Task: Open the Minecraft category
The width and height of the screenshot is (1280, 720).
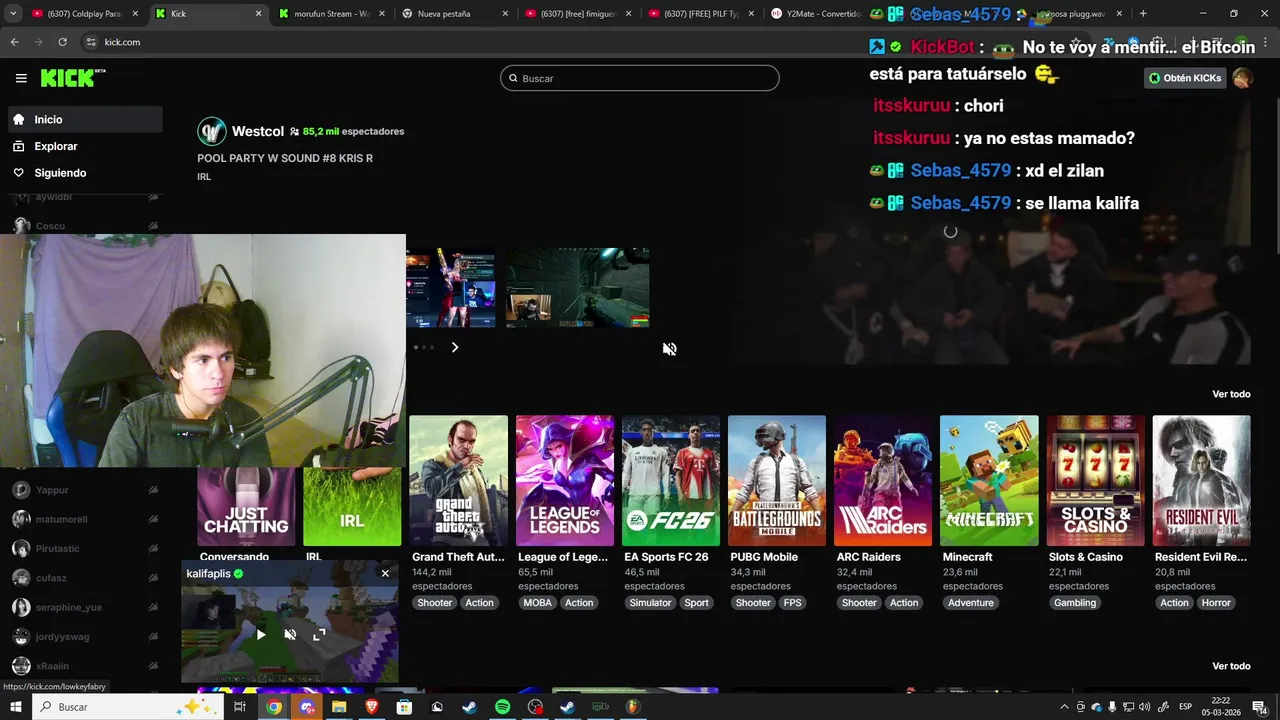Action: pos(988,481)
